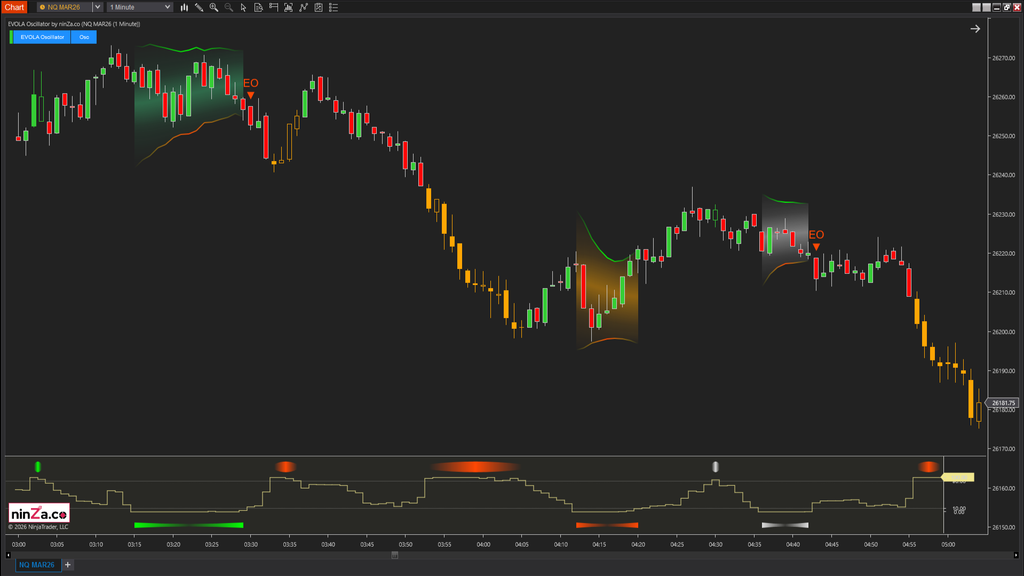Toggle the Chart Trader icon
The image size is (1024, 576).
pyautogui.click(x=274, y=7)
